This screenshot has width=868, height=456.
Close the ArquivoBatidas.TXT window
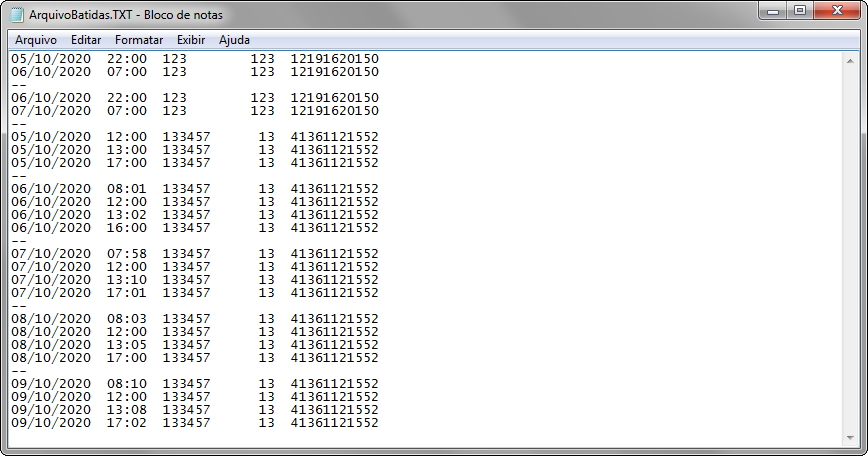(835, 11)
